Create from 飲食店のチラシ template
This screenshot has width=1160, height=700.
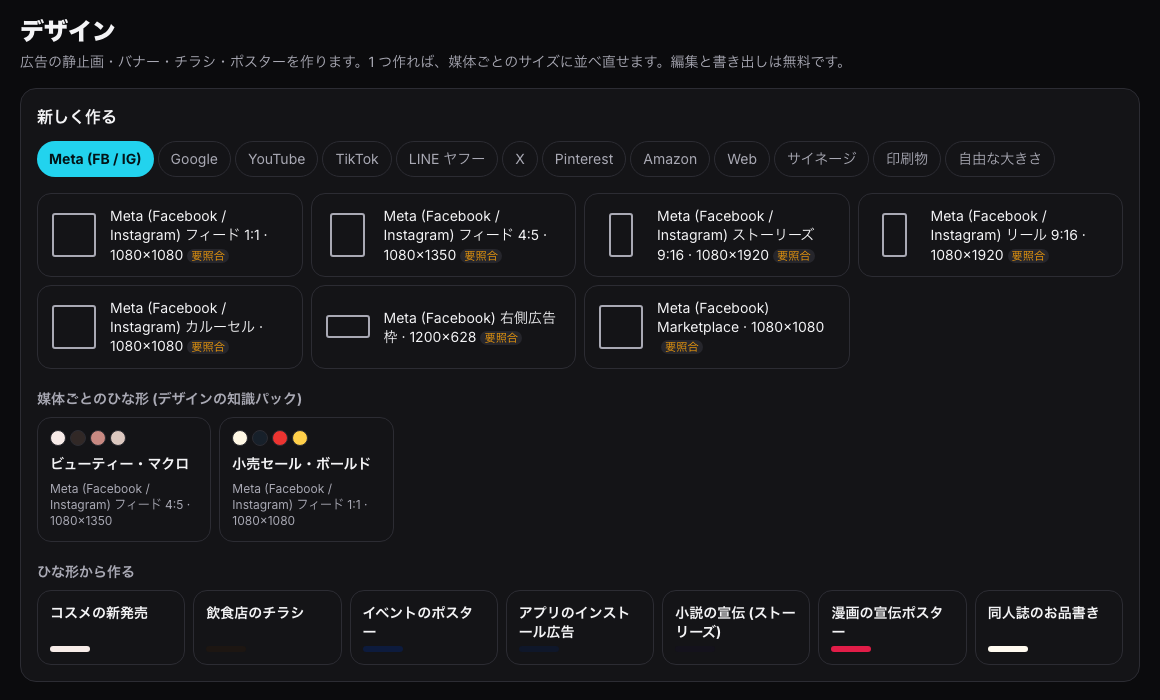click(267, 627)
